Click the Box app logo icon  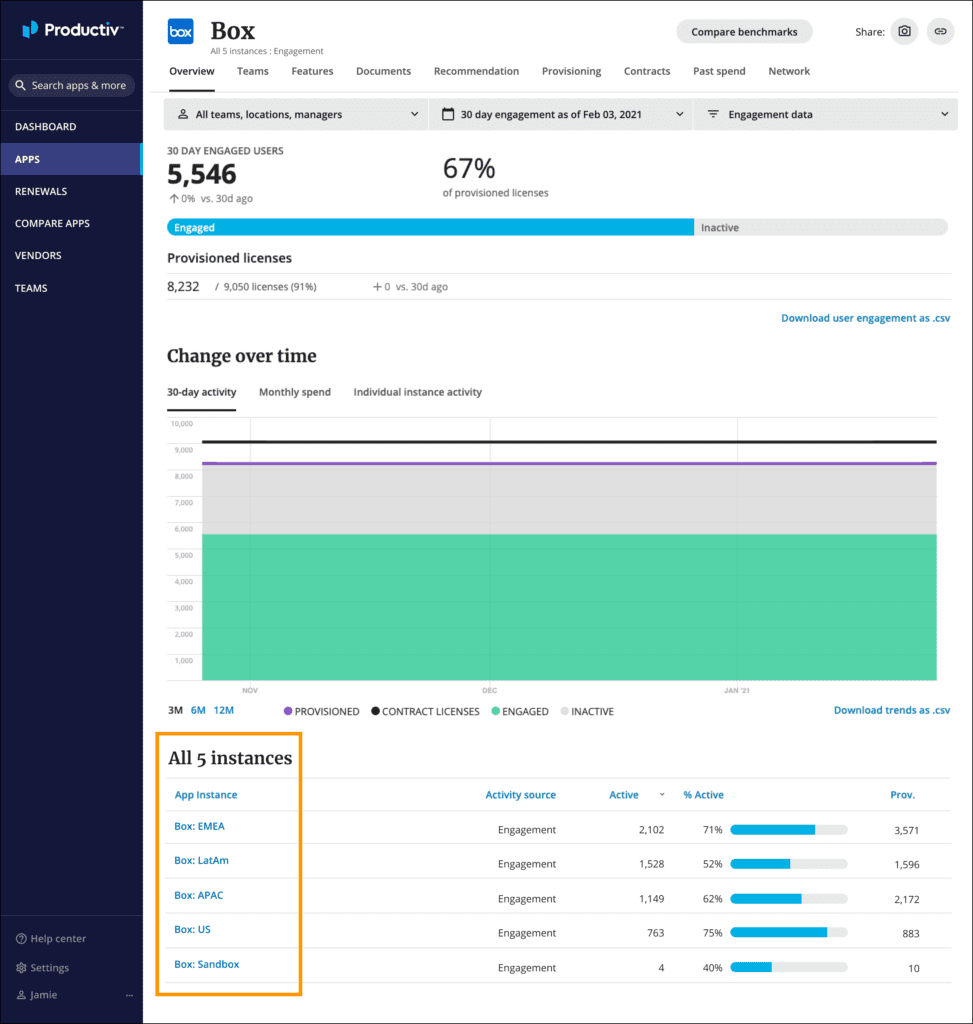[181, 31]
